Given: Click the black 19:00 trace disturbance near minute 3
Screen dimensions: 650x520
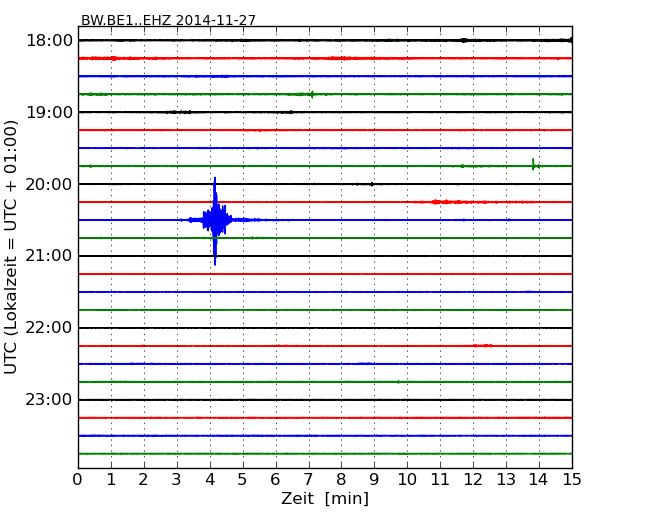Looking at the screenshot, I should (x=178, y=112).
